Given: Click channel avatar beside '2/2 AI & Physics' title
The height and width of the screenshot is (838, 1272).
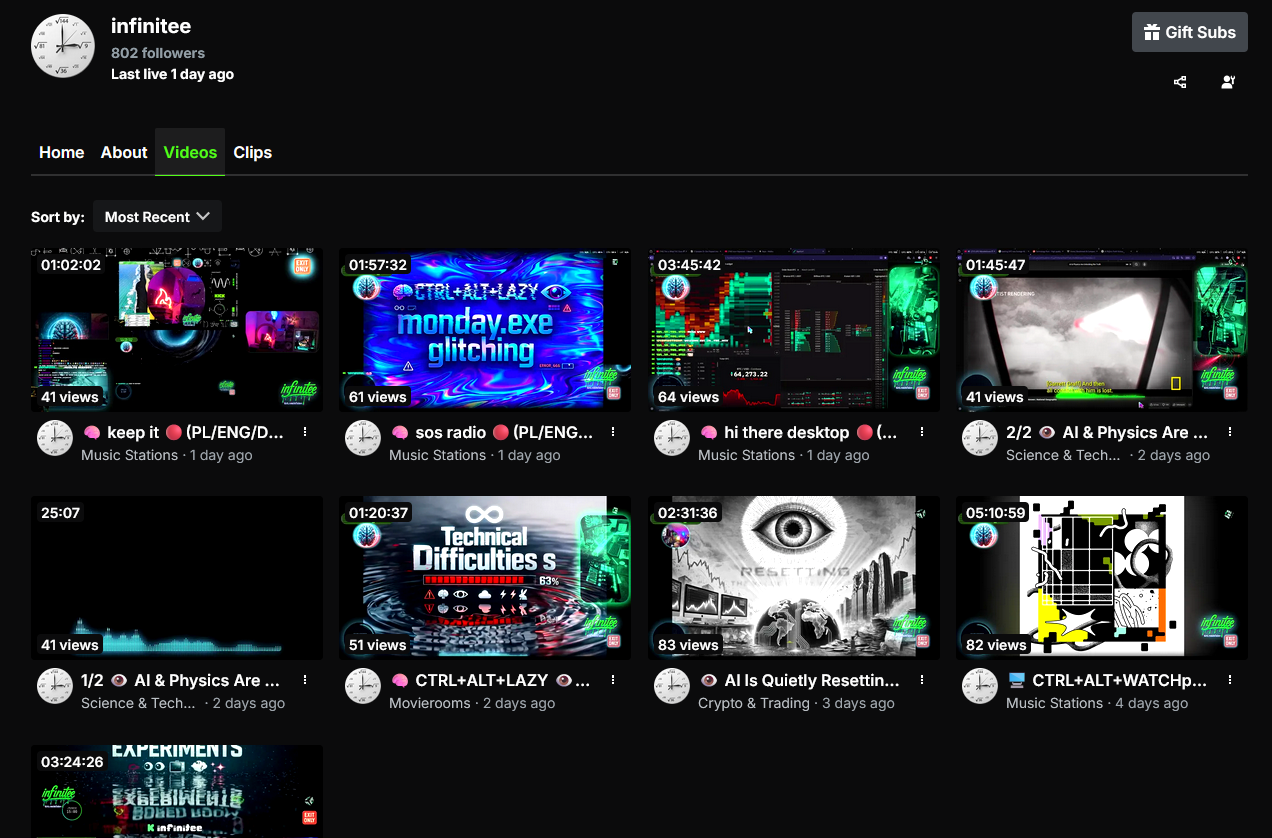Looking at the screenshot, I should (x=980, y=438).
